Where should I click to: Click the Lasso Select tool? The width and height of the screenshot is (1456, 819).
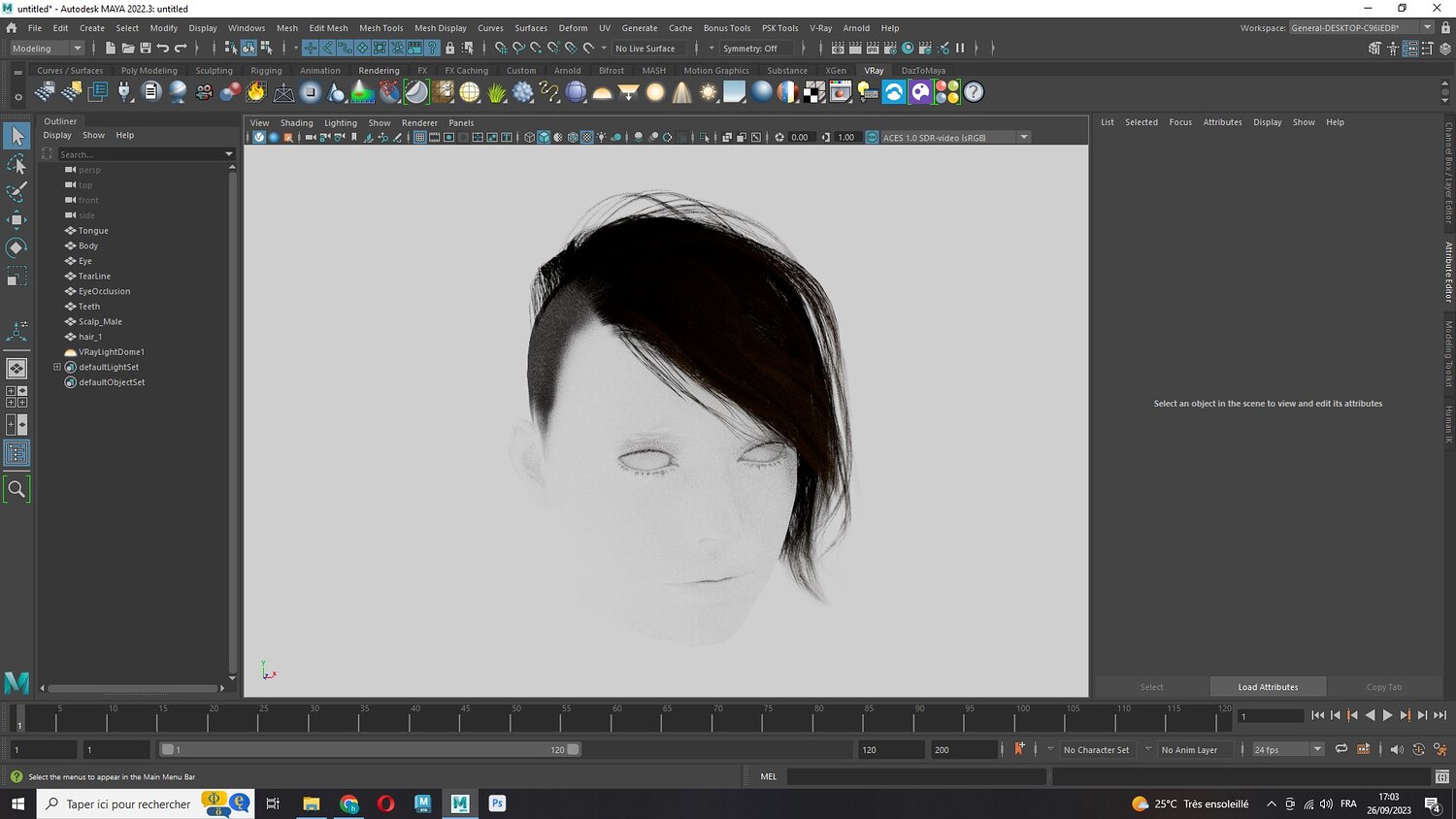tap(17, 164)
